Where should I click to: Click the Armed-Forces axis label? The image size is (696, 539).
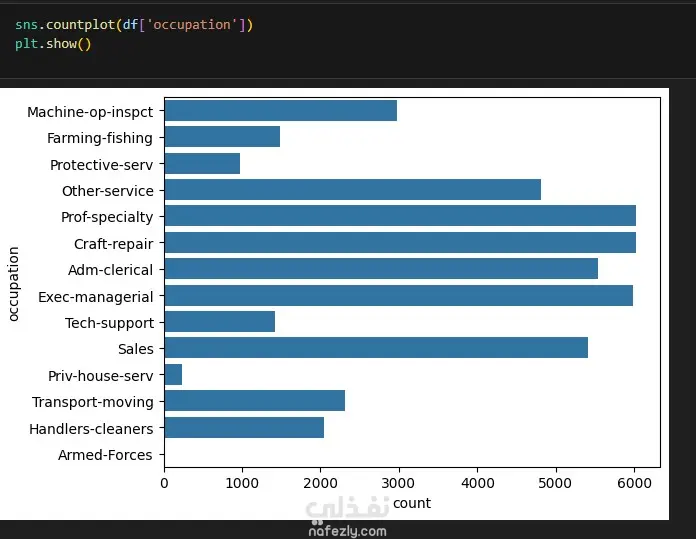(105, 455)
